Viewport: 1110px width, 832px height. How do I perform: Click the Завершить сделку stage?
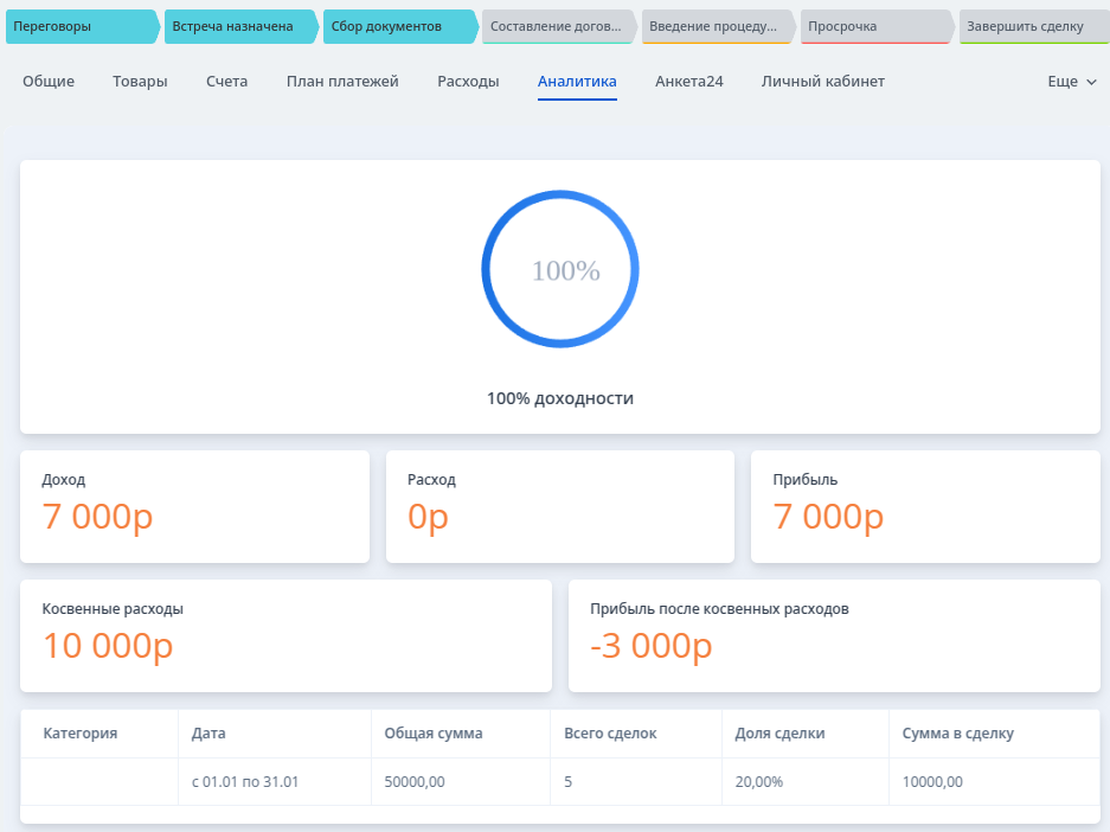(1030, 27)
